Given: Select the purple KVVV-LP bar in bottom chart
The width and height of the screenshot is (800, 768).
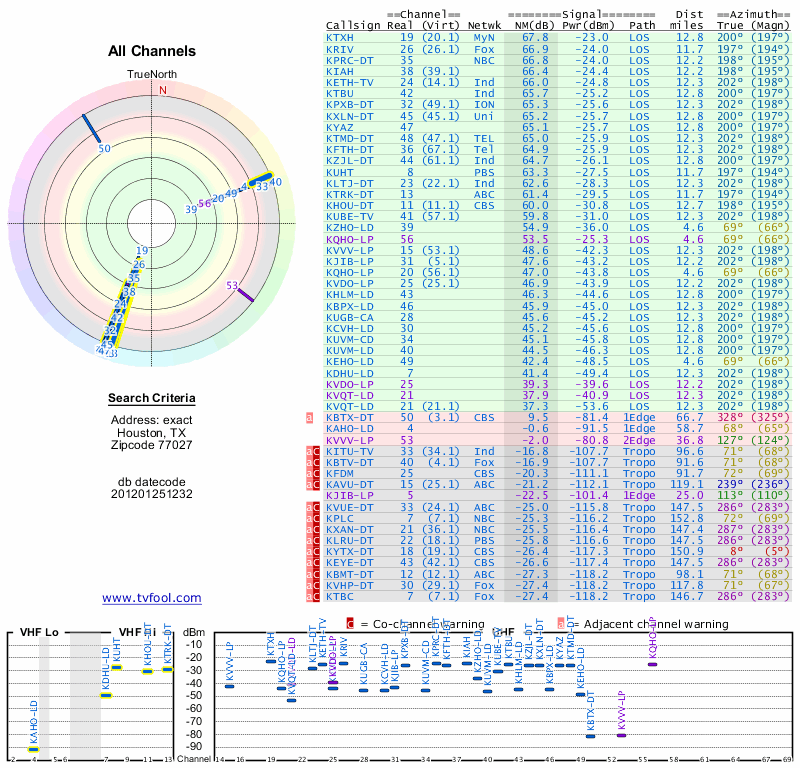Looking at the screenshot, I should pyautogui.click(x=621, y=735).
